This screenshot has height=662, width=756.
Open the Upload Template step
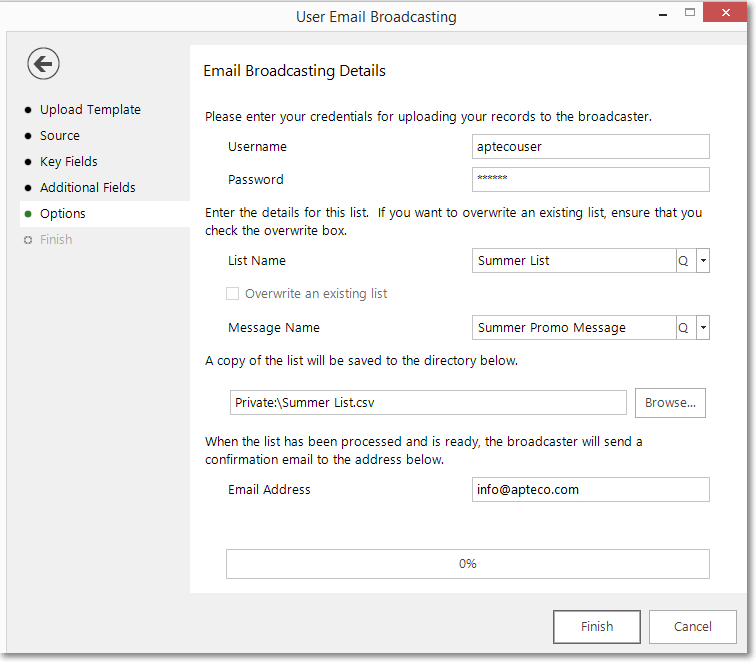[x=90, y=110]
